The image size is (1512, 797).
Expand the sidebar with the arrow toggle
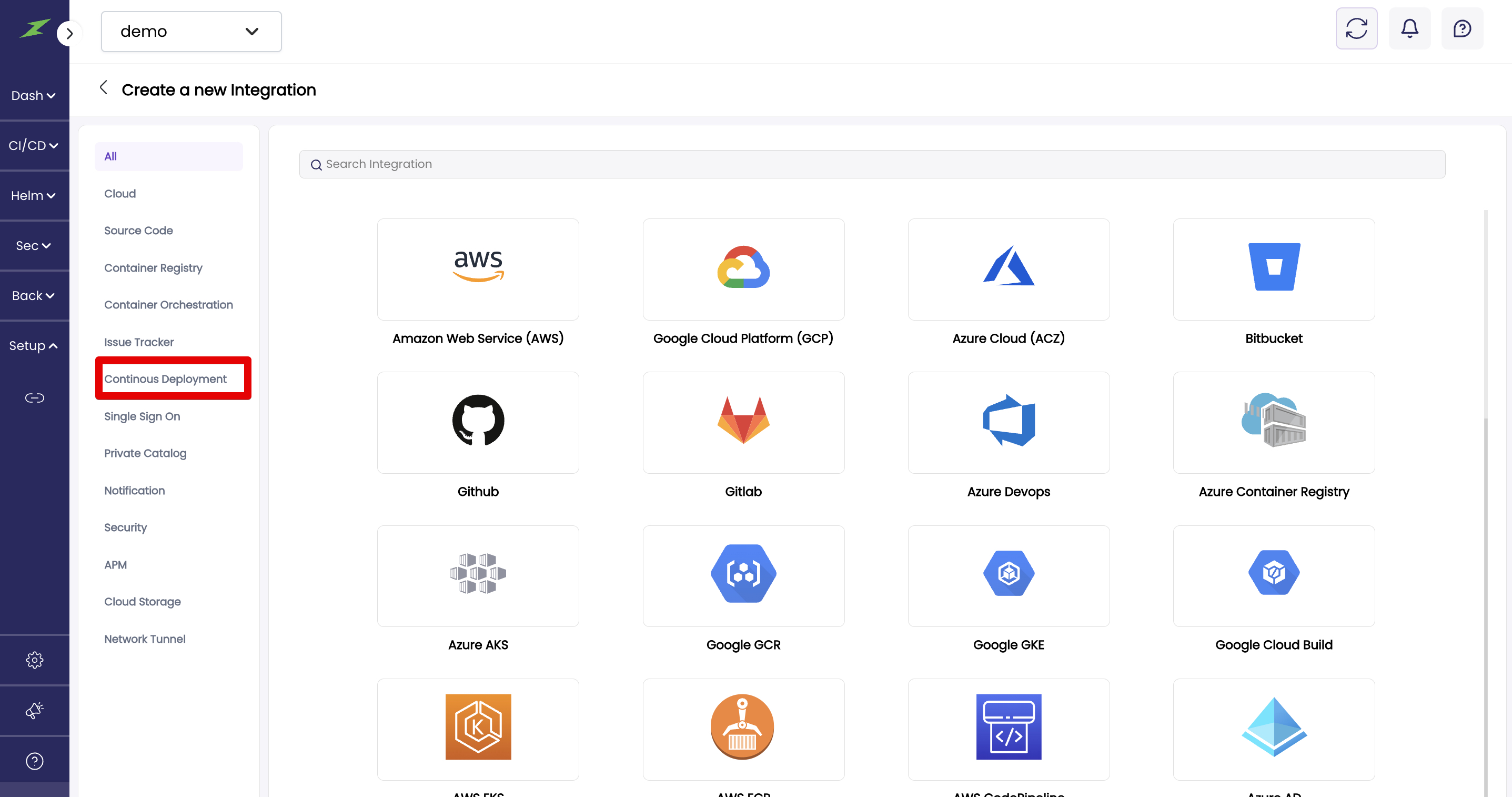pyautogui.click(x=69, y=34)
